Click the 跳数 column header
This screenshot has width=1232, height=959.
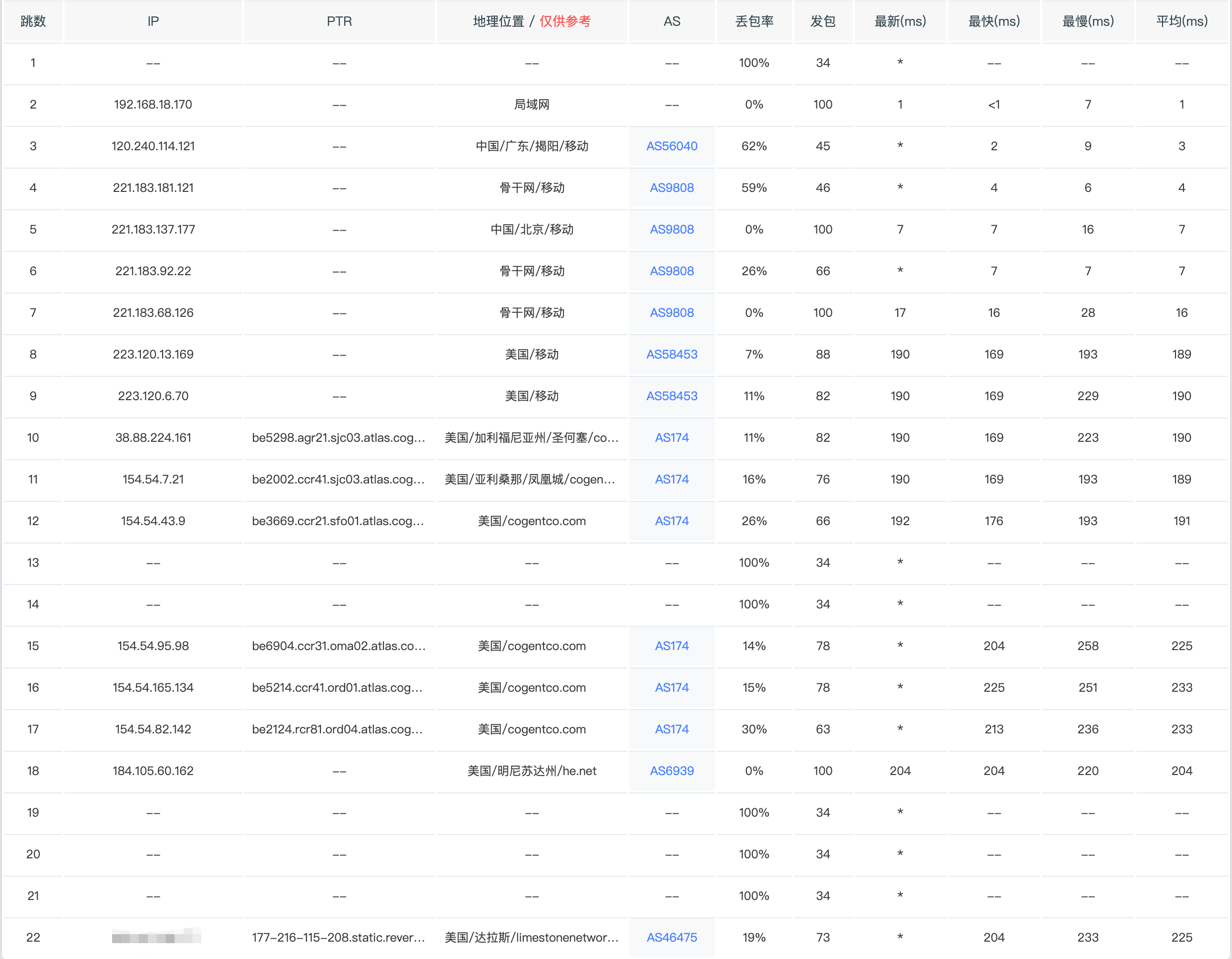pos(33,21)
